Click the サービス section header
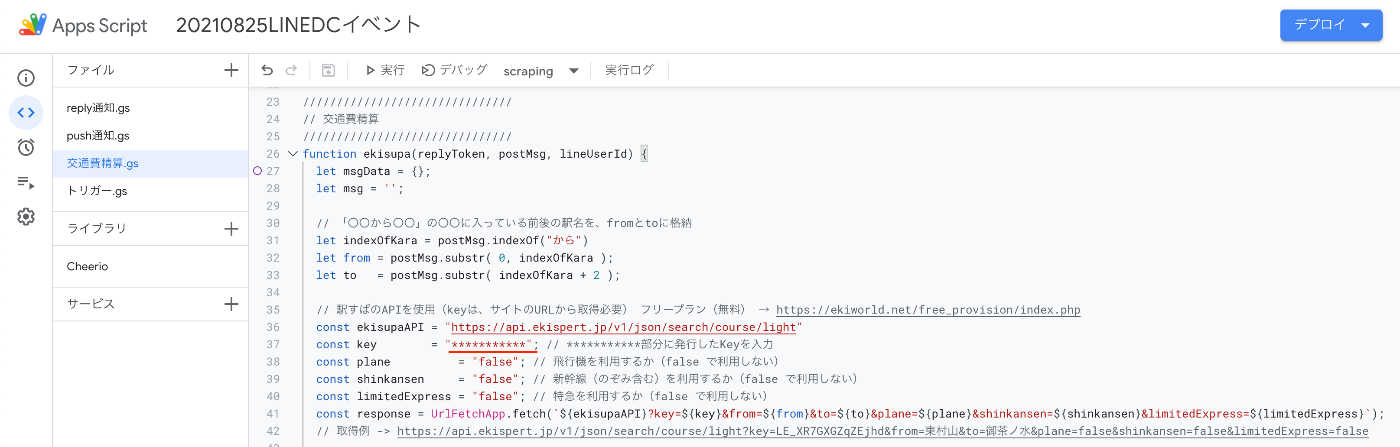Screen dimensions: 1400x447 91,304
